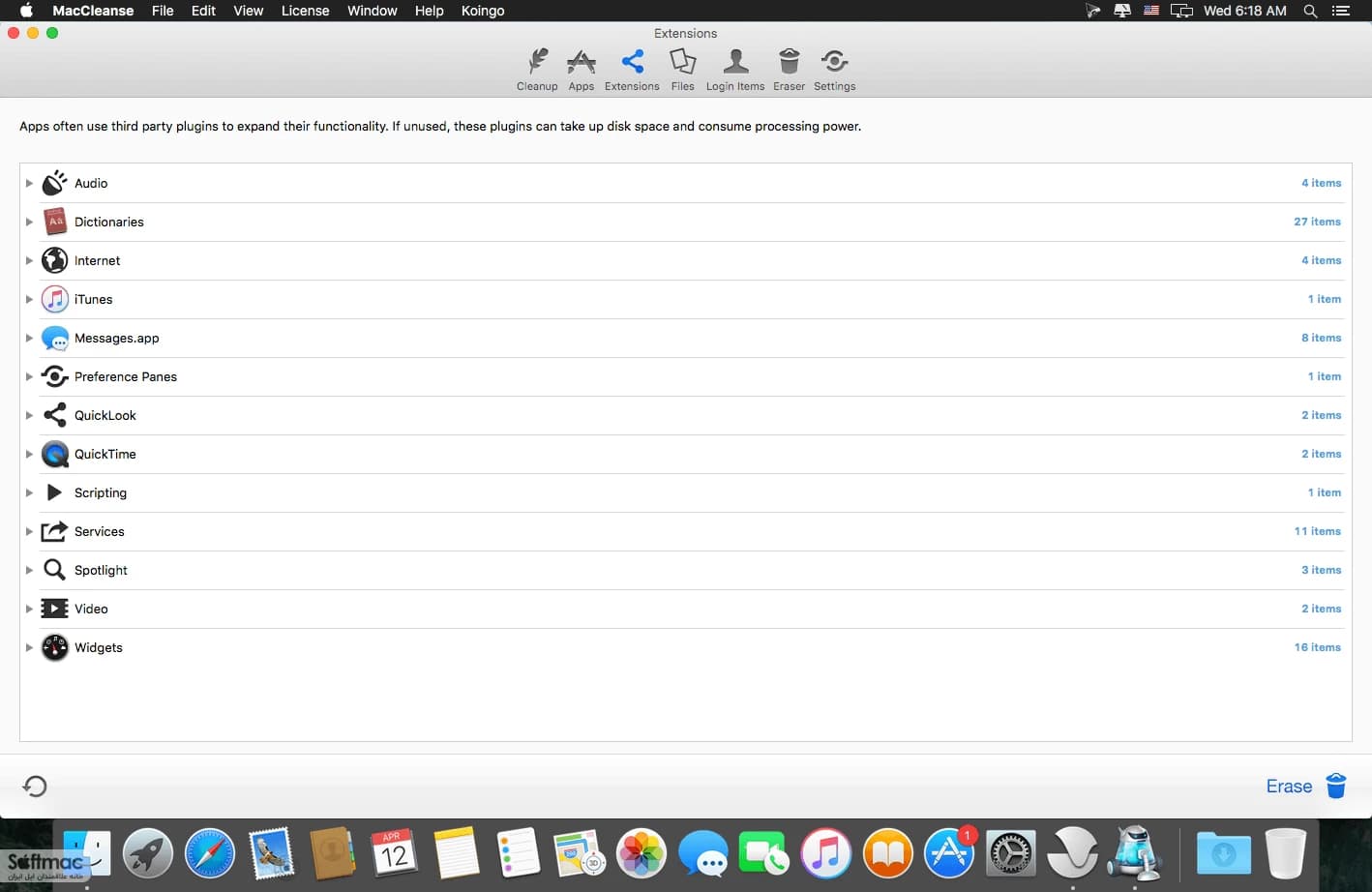Click the Internet globe icon
Image resolution: width=1372 pixels, height=892 pixels.
pos(55,260)
